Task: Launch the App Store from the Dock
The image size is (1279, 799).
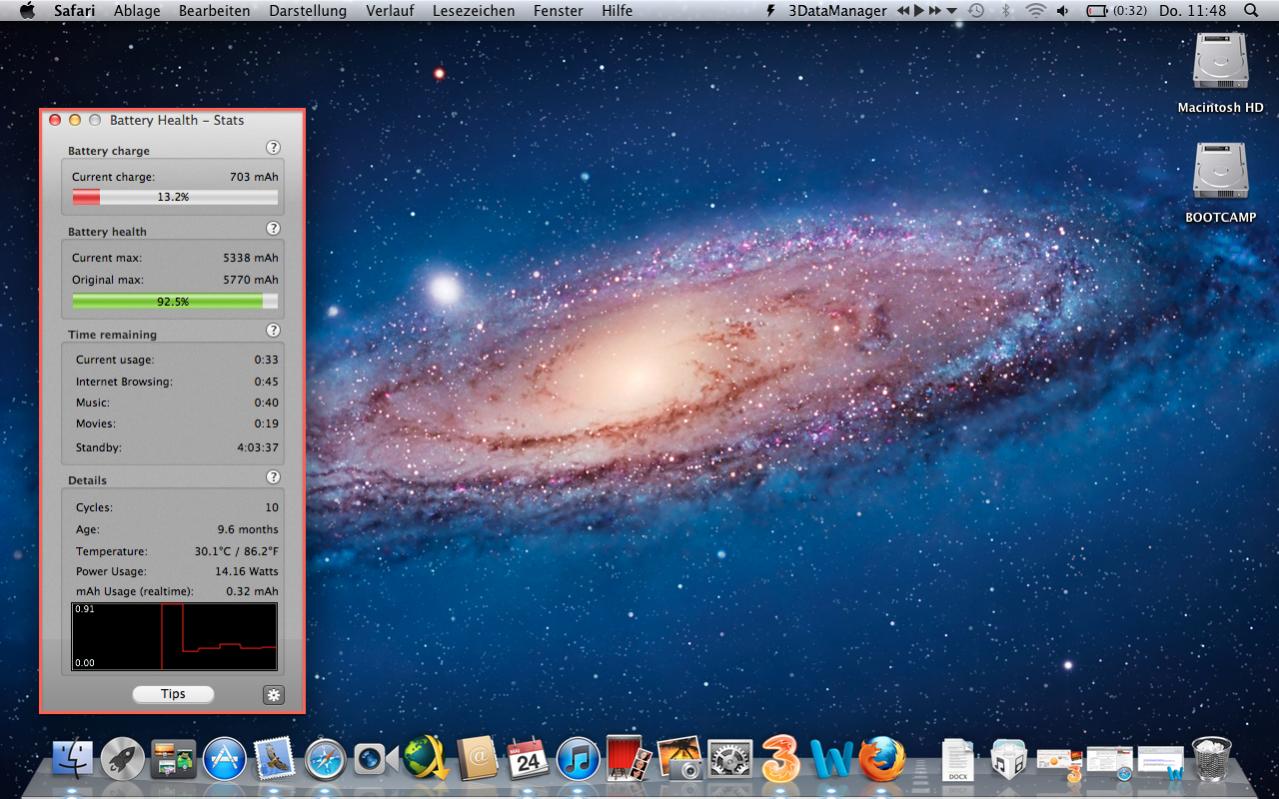Action: pos(225,760)
